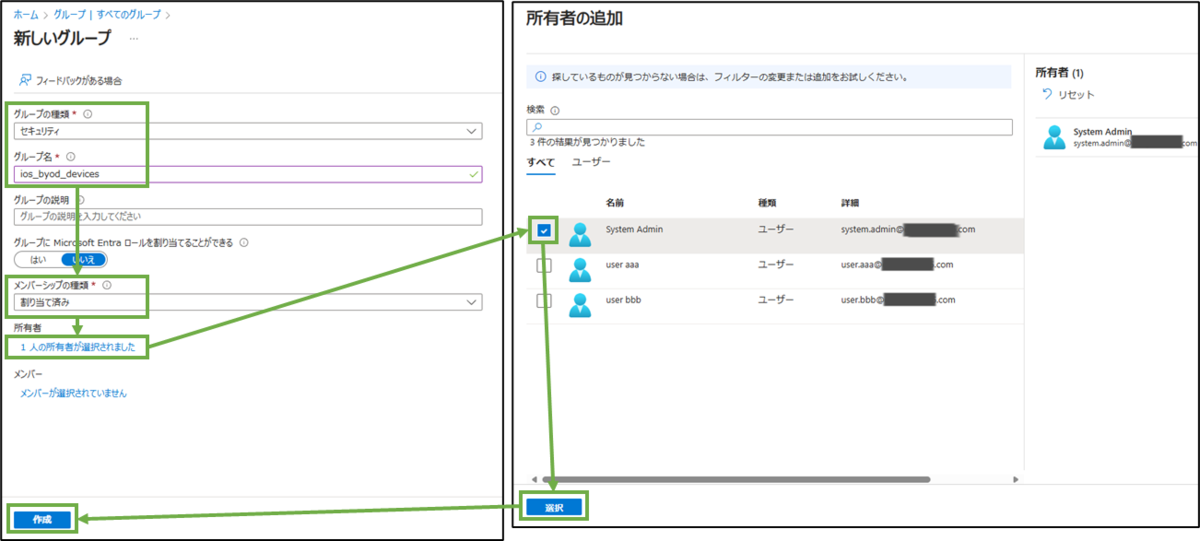This screenshot has width=1200, height=541.
Task: Open フィードバックがある場合 link
Action: tap(79, 80)
